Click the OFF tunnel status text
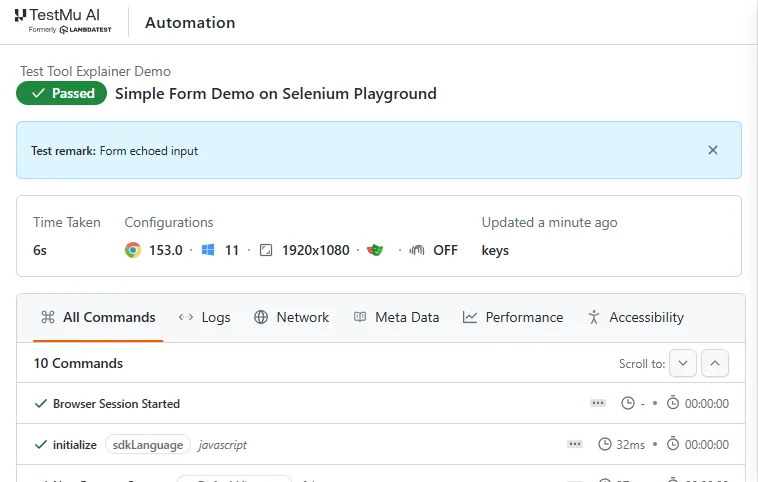758x482 pixels. pyautogui.click(x=445, y=250)
